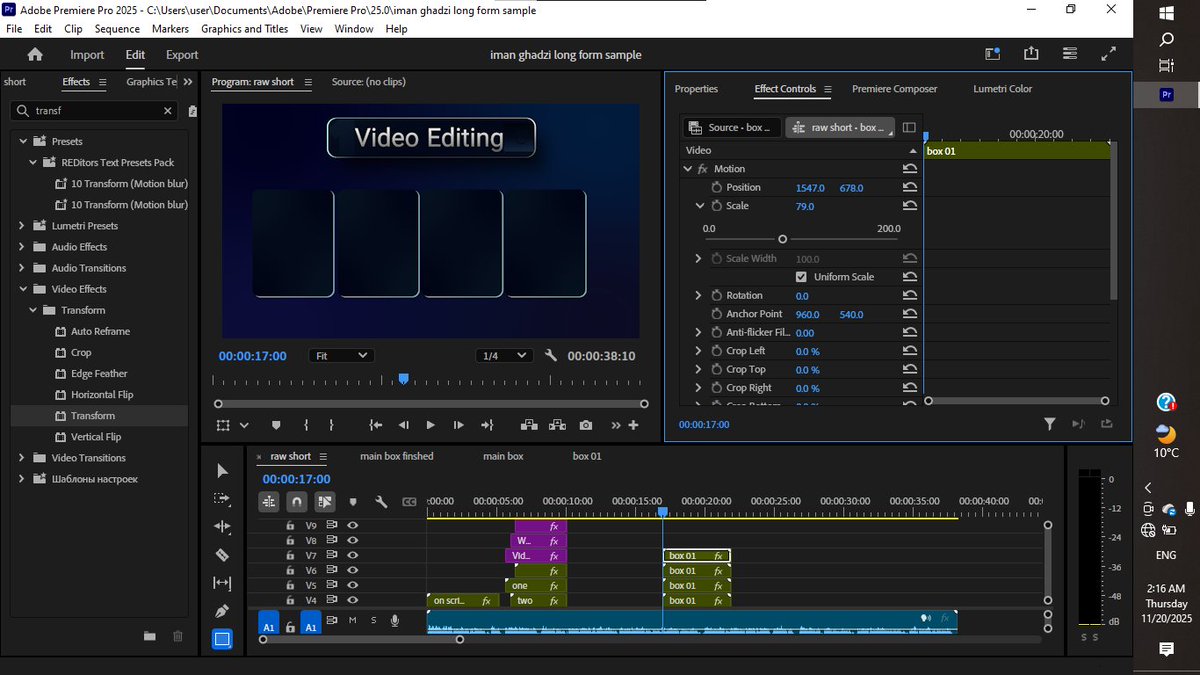
Task: Switch to the Lumetri Color tab
Action: (1002, 89)
